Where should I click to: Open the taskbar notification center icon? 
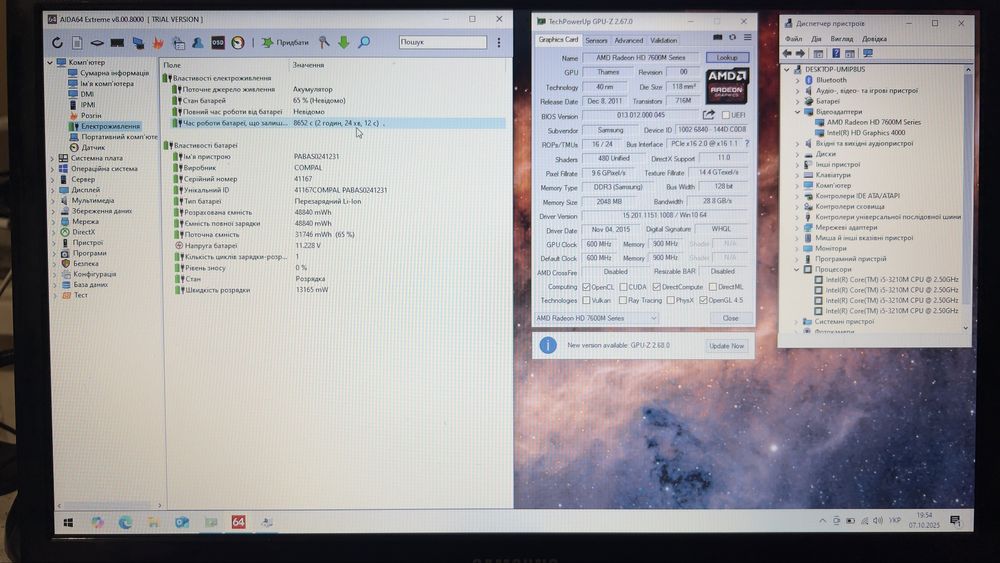coord(955,521)
